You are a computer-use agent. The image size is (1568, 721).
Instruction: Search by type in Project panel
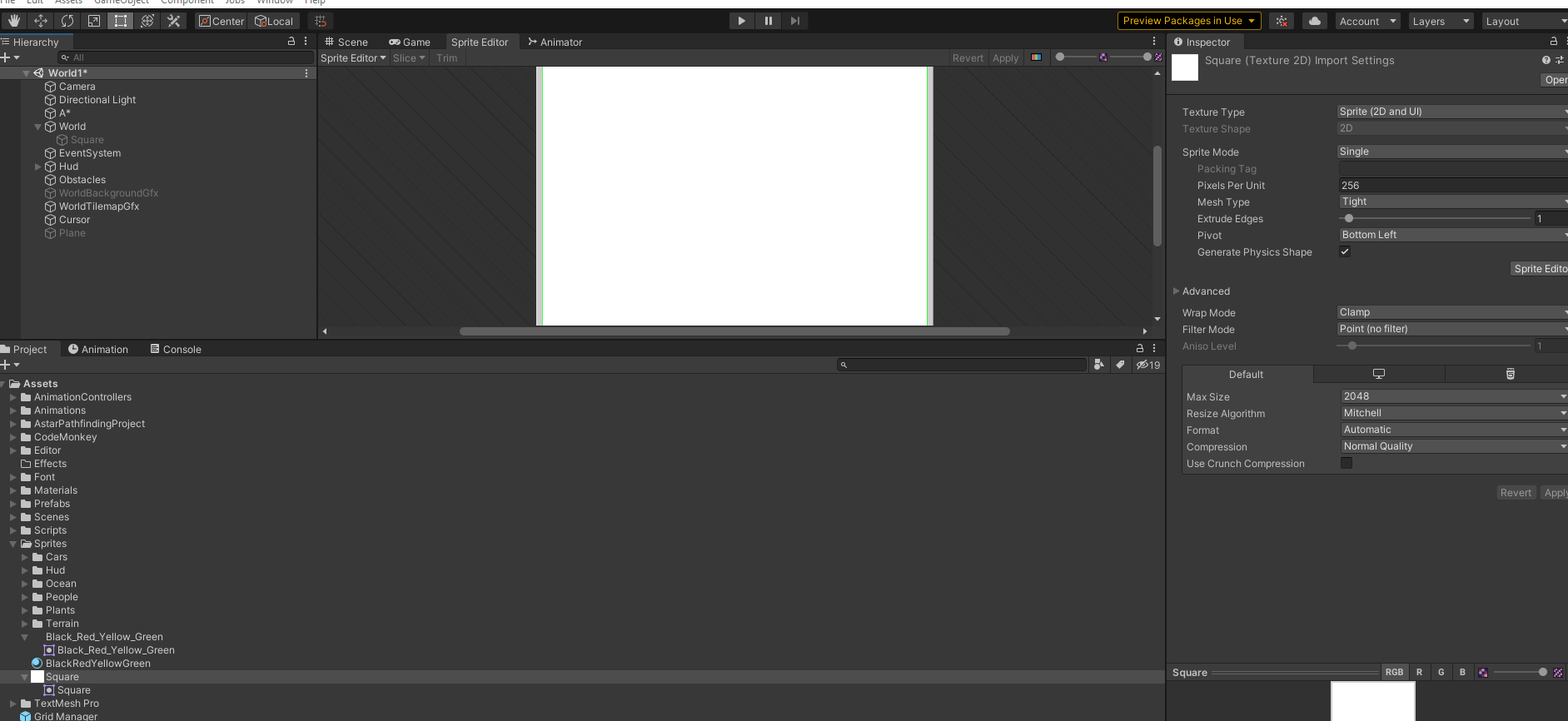[x=1099, y=365]
